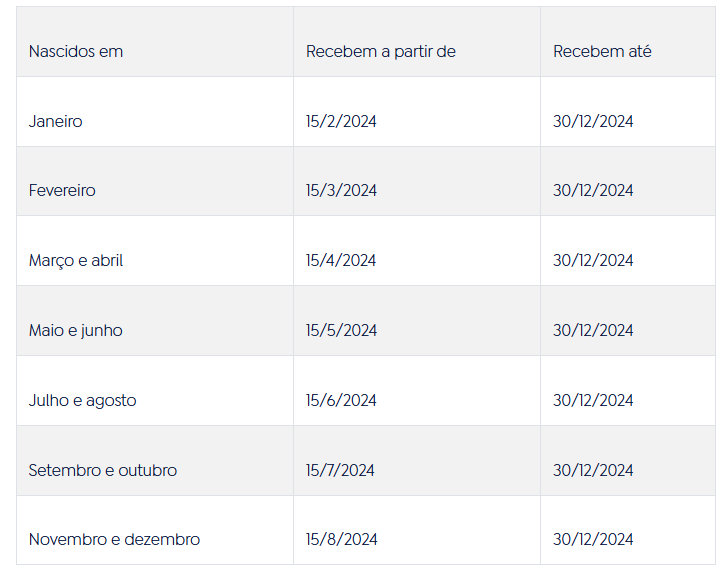Click the date 15/8/2024
The width and height of the screenshot is (723, 573).
point(341,539)
